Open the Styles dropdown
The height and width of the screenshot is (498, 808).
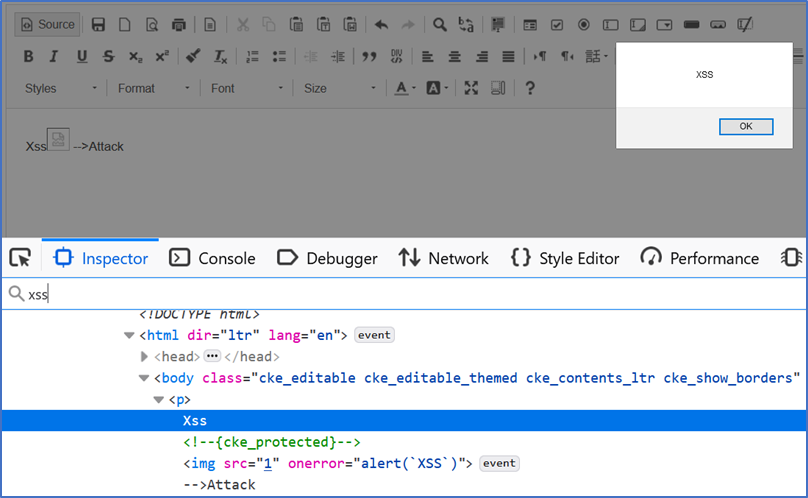pos(61,89)
